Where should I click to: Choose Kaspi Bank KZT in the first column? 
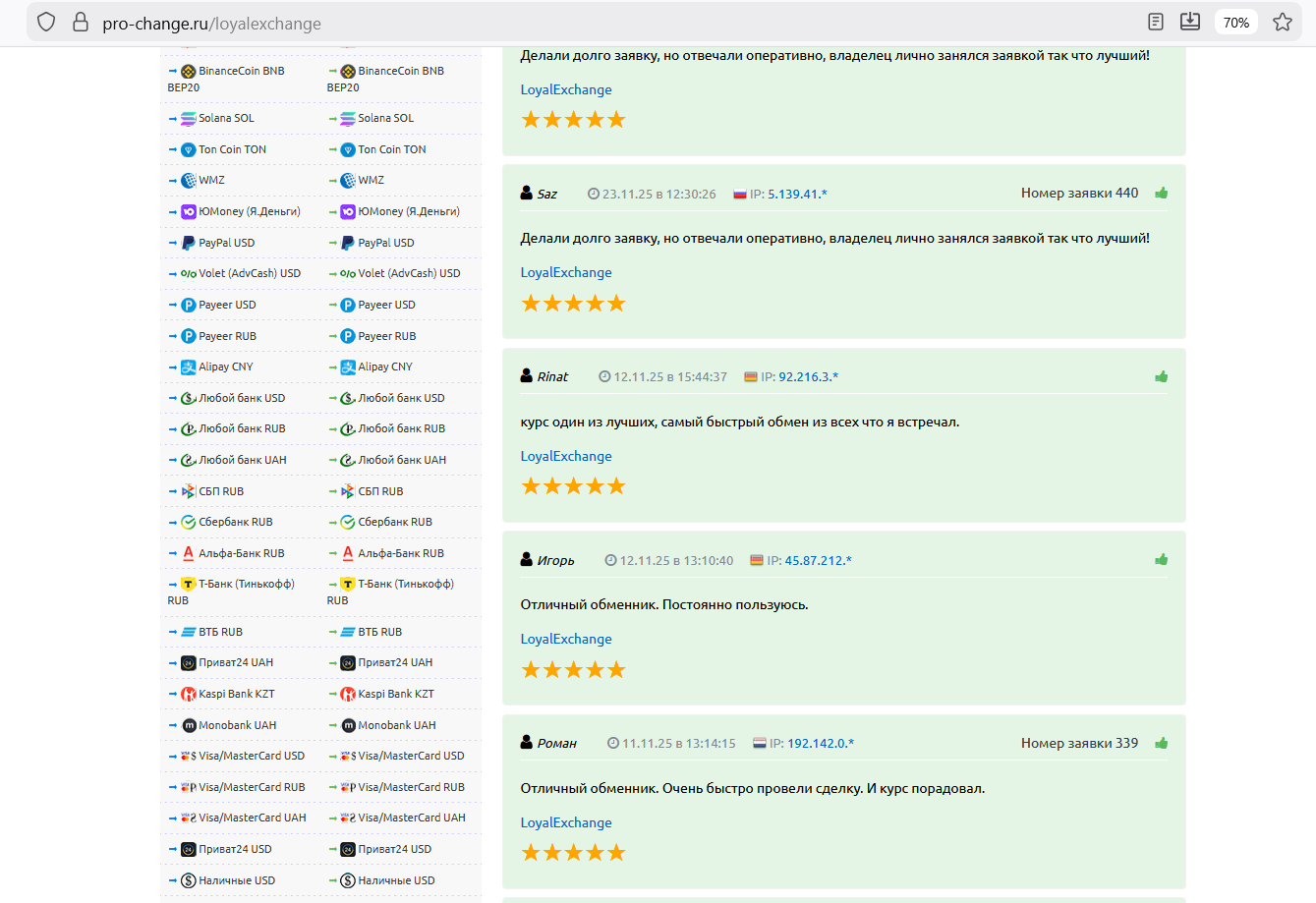coord(236,694)
